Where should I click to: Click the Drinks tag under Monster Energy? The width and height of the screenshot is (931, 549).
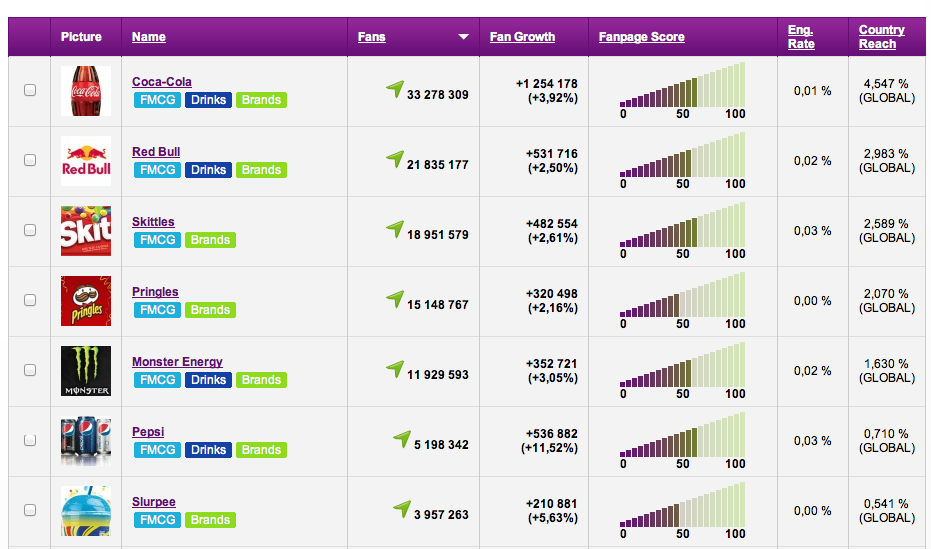(208, 380)
